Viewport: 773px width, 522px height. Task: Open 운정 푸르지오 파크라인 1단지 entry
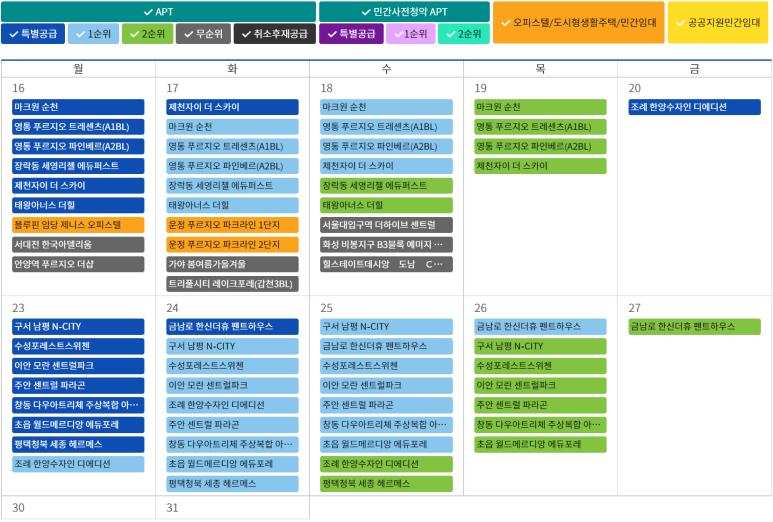232,225
